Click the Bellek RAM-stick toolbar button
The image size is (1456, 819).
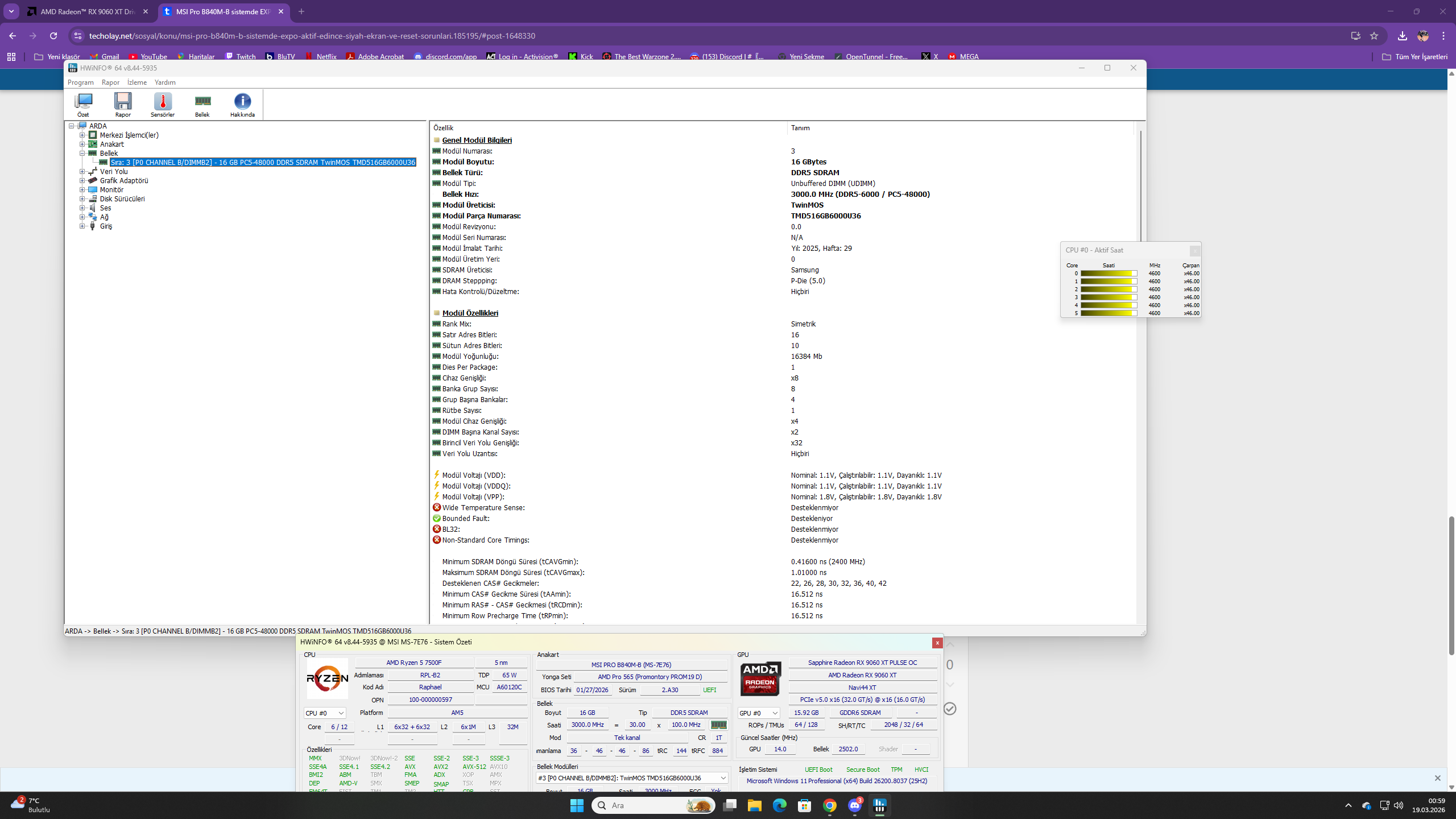click(x=202, y=105)
